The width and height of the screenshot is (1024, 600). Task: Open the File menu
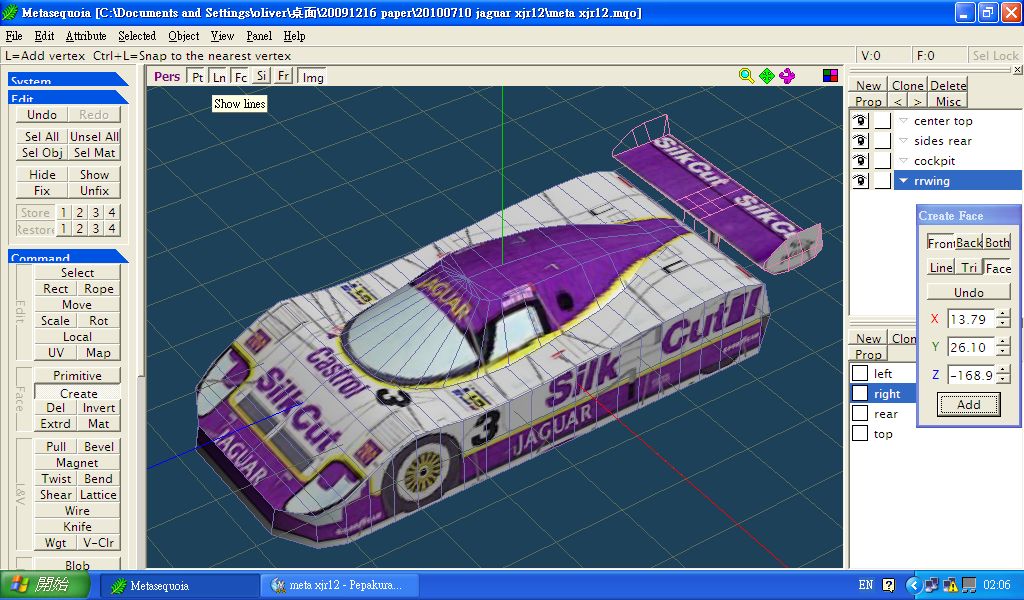coord(14,36)
